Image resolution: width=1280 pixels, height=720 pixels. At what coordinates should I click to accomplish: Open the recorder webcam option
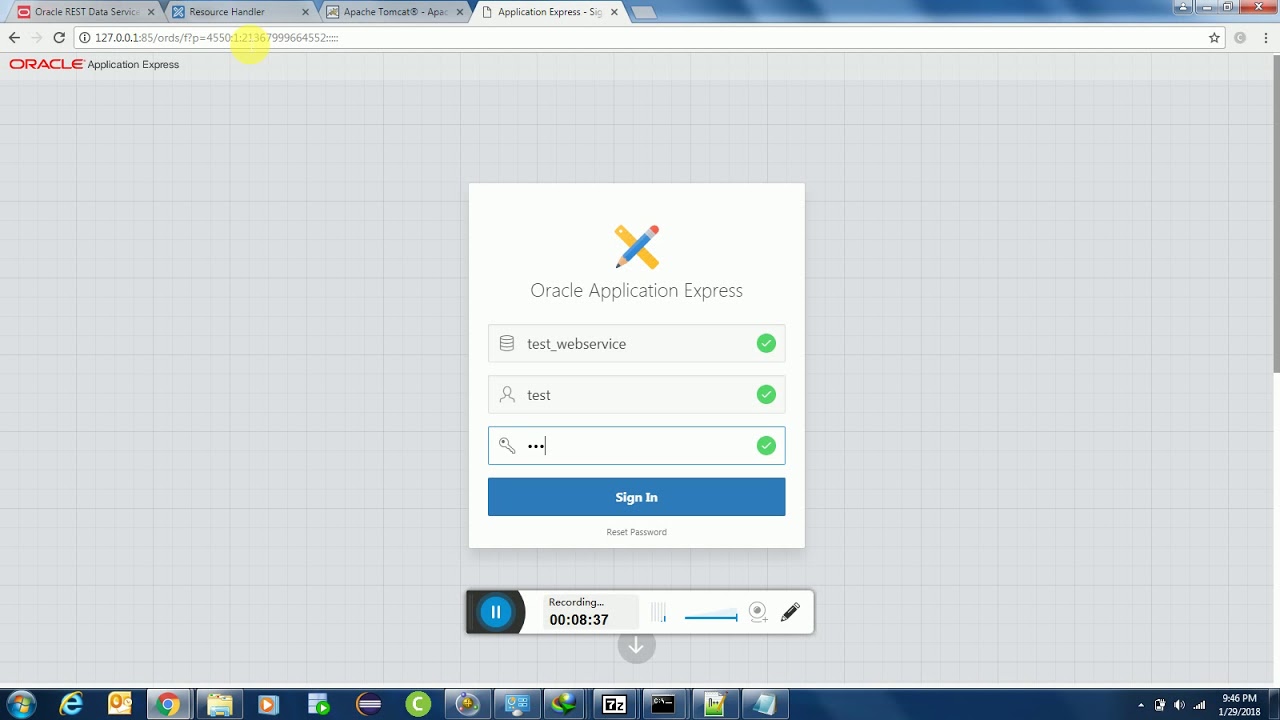point(758,612)
